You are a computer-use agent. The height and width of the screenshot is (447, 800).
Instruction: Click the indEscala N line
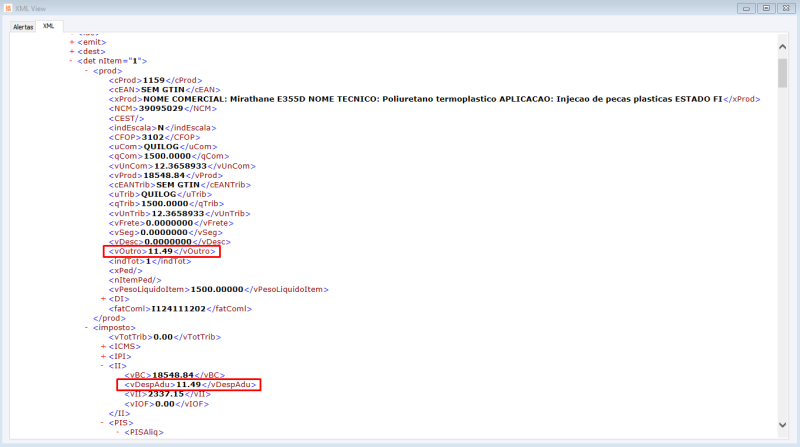(x=162, y=128)
